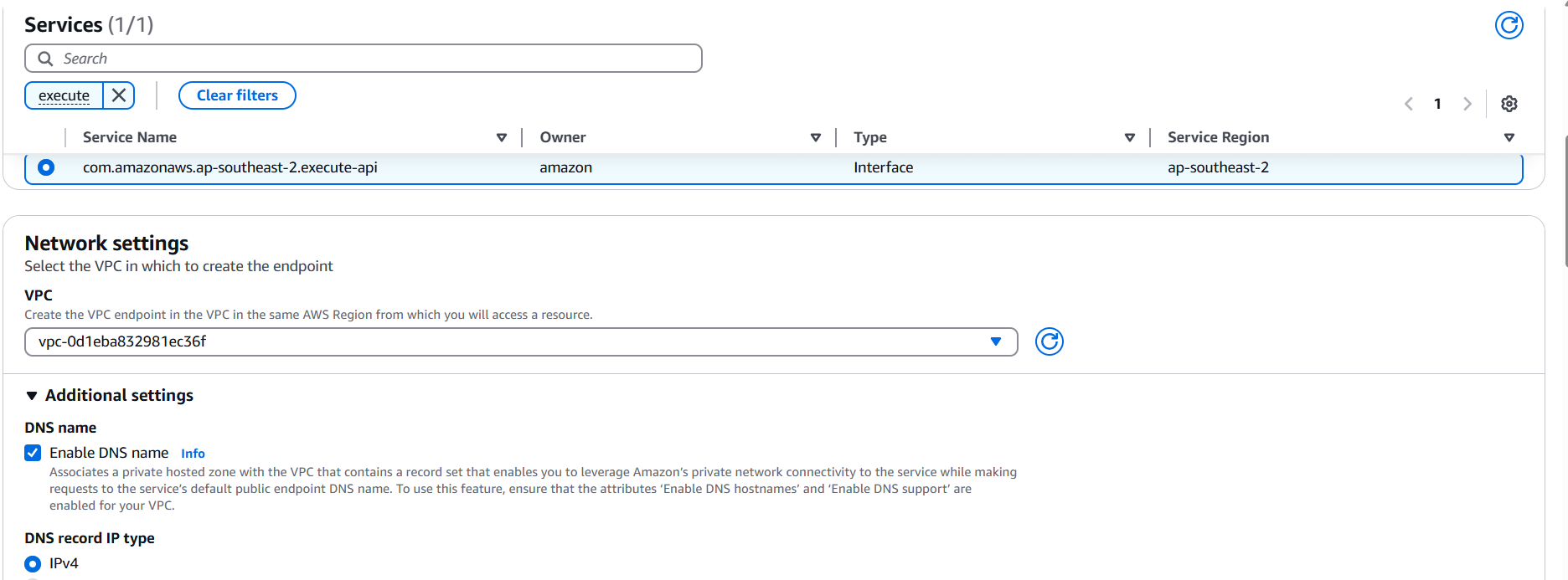Image resolution: width=1568 pixels, height=580 pixels.
Task: Click the Interface type cell
Action: (883, 167)
